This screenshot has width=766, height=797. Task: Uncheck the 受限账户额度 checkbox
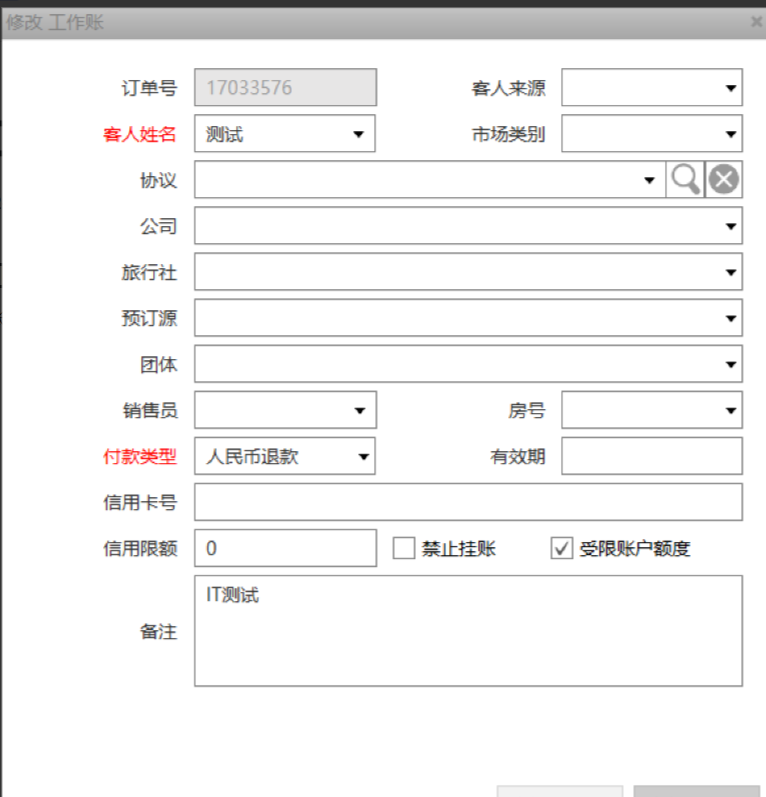click(562, 548)
